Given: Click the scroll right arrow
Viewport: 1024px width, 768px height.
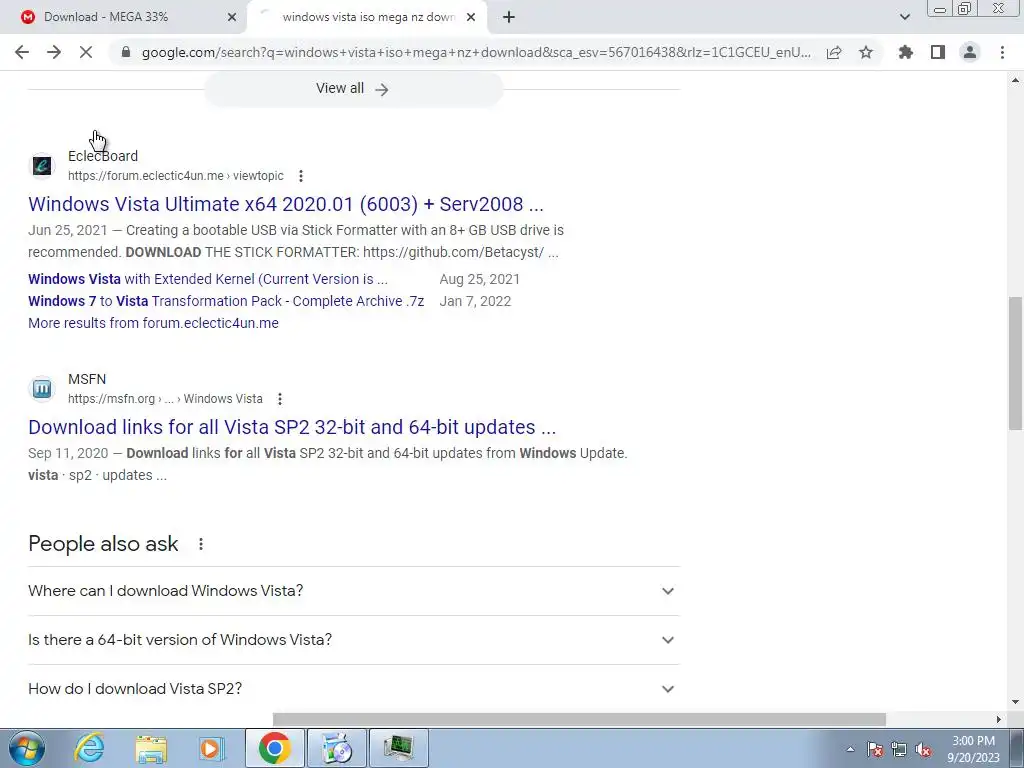Looking at the screenshot, I should tap(999, 720).
